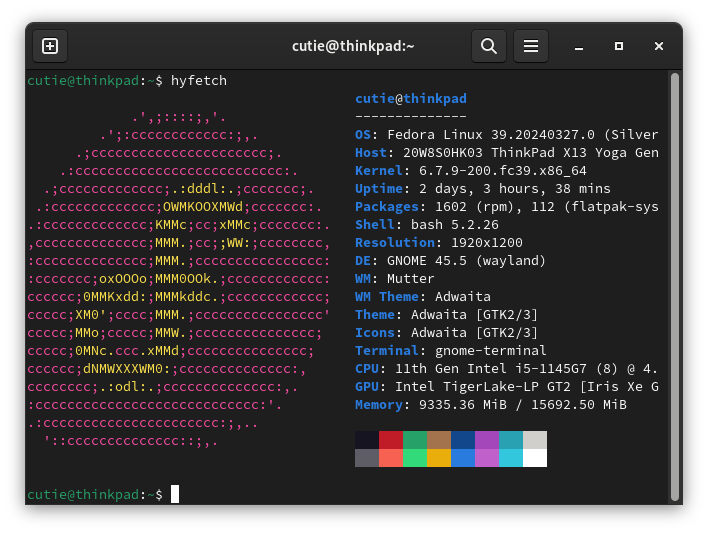Click the OS Fedora Linux line

tap(507, 135)
